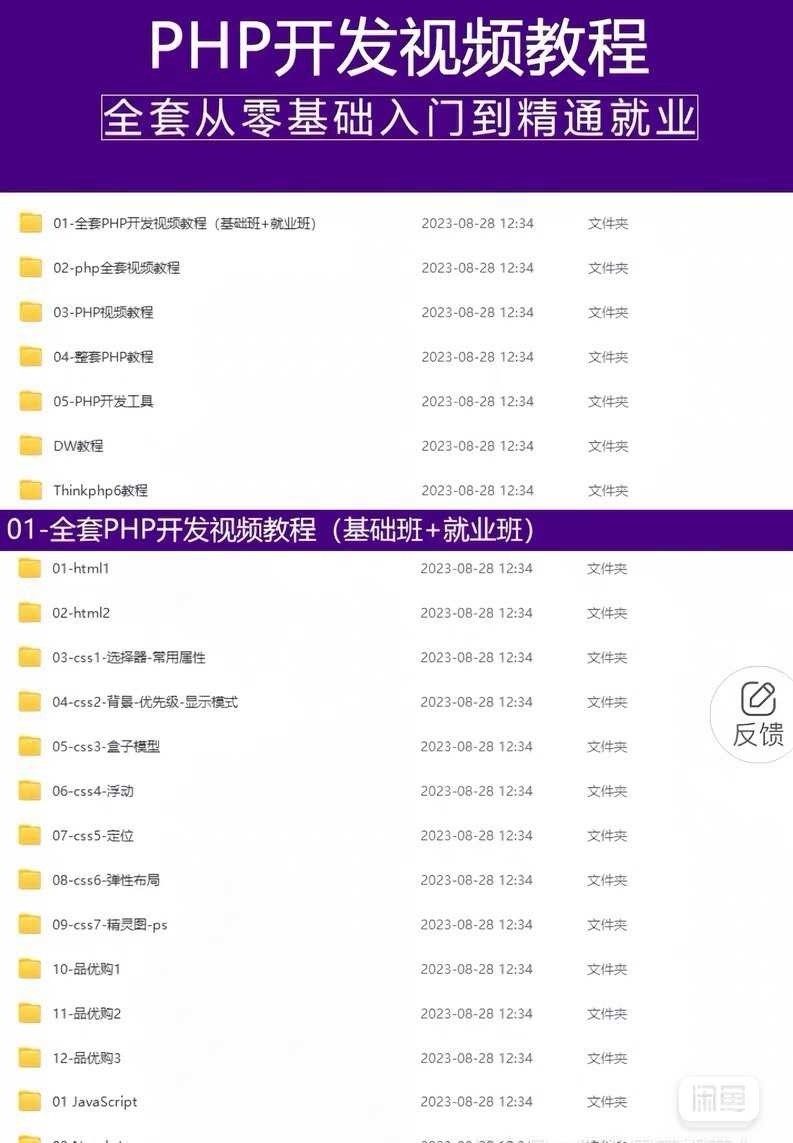This screenshot has width=793, height=1143.
Task: Open the 08-css6-弹性布局 folder
Action: pyautogui.click(x=106, y=880)
